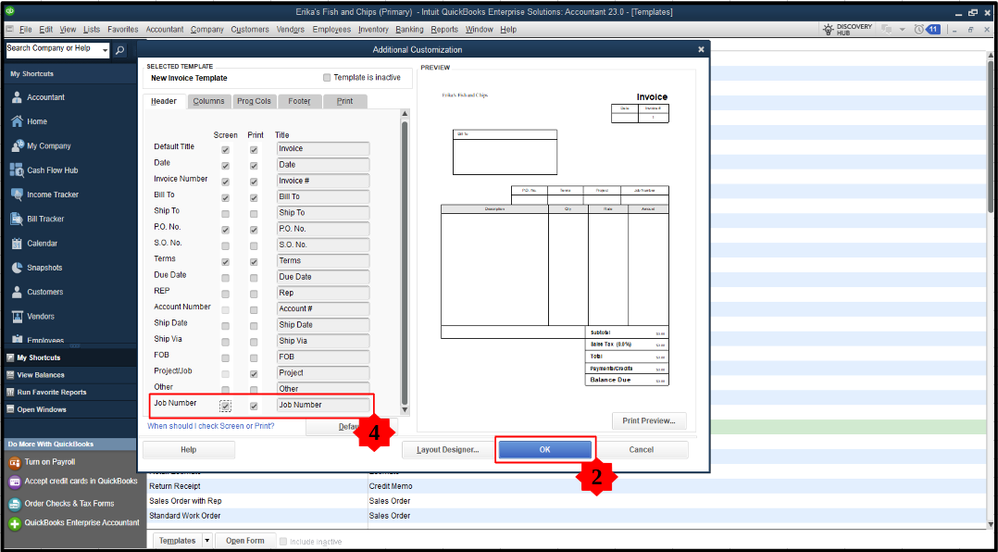Open 'When should I check Screen or Print?' link

point(211,425)
